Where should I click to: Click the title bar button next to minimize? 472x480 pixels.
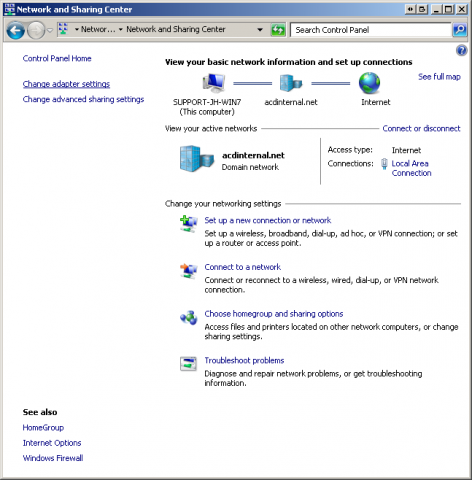click(423, 9)
